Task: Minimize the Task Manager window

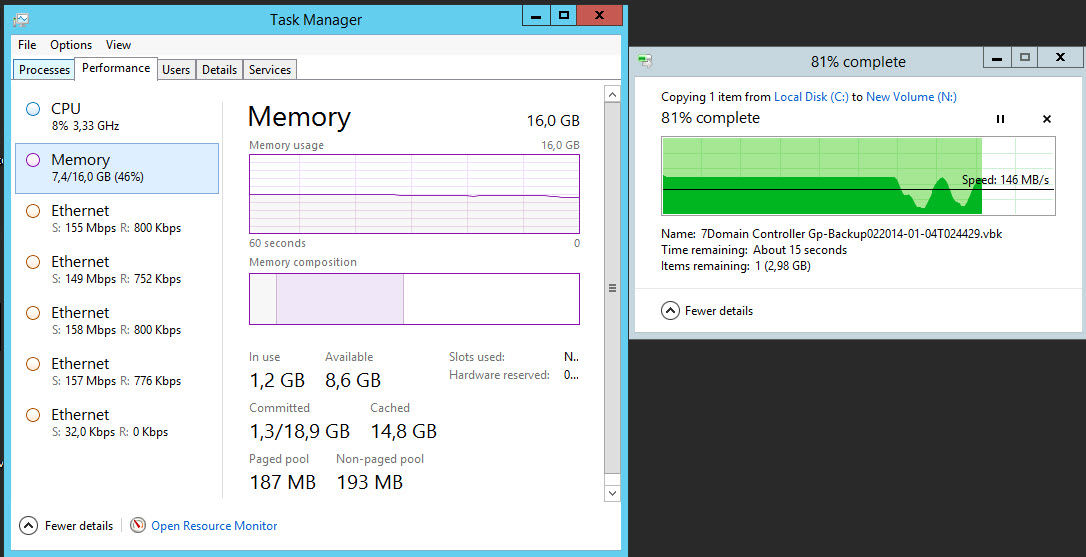Action: coord(535,15)
